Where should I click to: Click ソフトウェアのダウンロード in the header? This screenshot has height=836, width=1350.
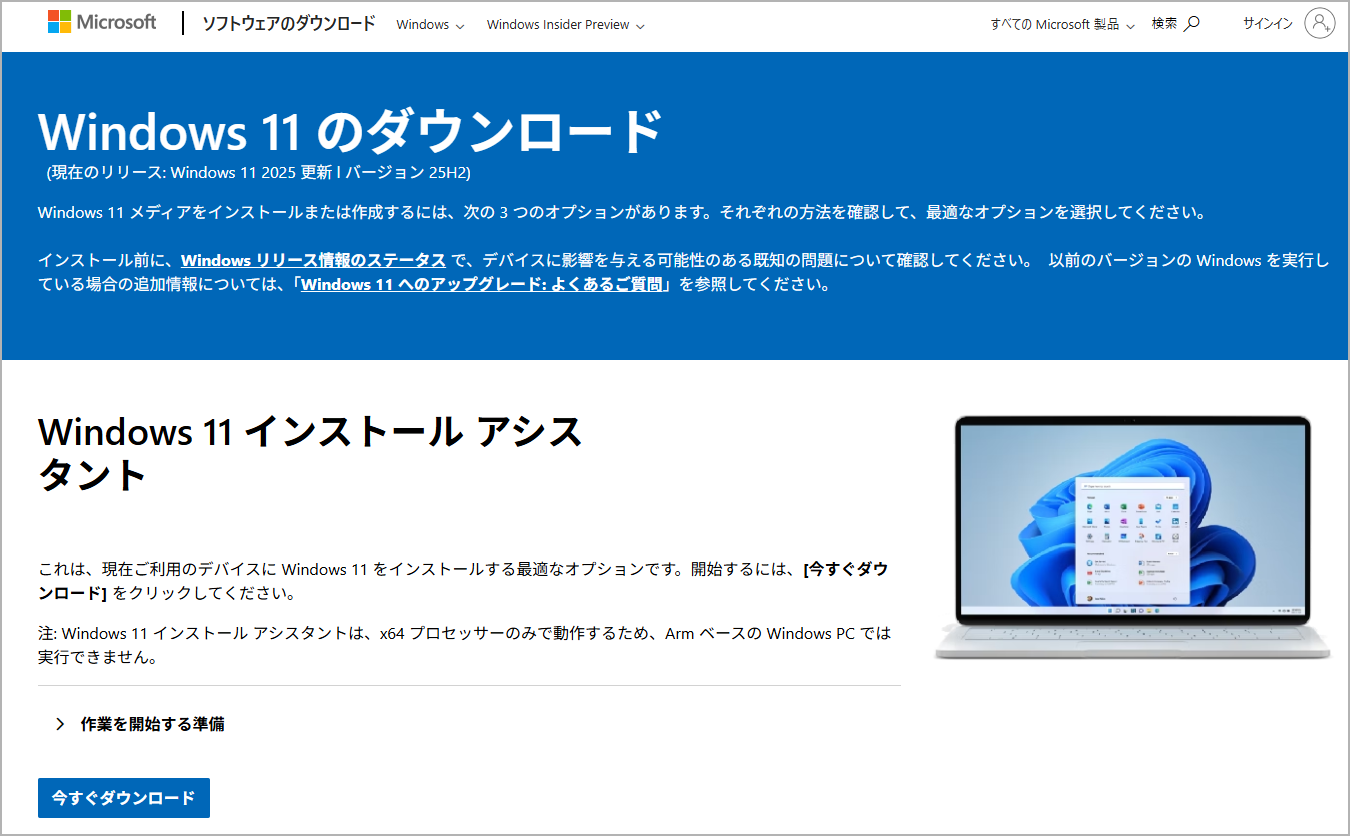pyautogui.click(x=289, y=22)
